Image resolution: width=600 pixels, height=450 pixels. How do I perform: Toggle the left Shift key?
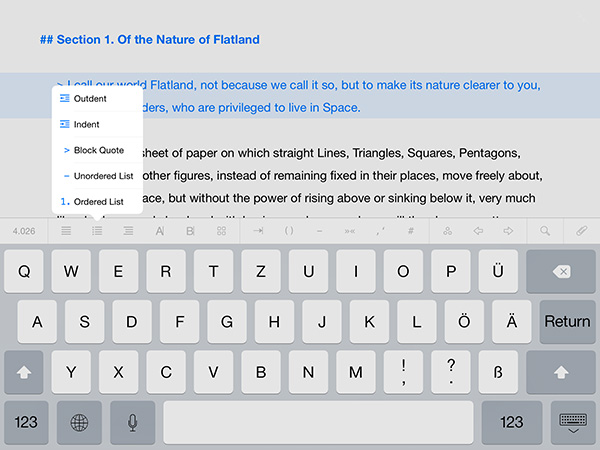[24, 372]
